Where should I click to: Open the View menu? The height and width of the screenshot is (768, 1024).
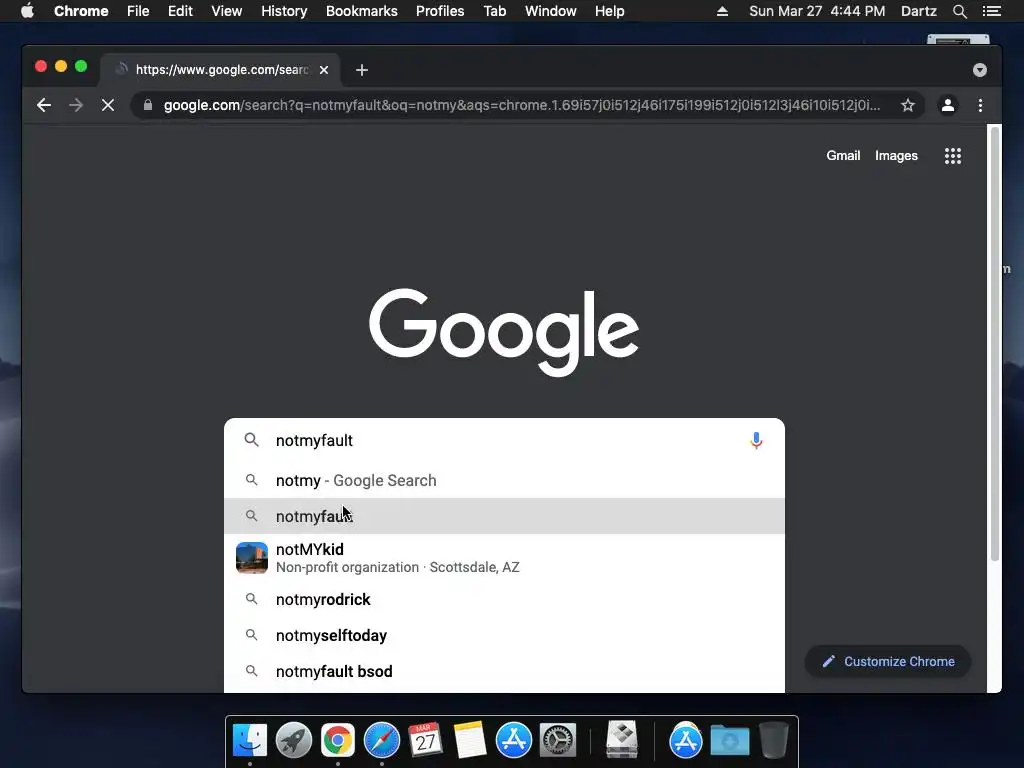[227, 11]
